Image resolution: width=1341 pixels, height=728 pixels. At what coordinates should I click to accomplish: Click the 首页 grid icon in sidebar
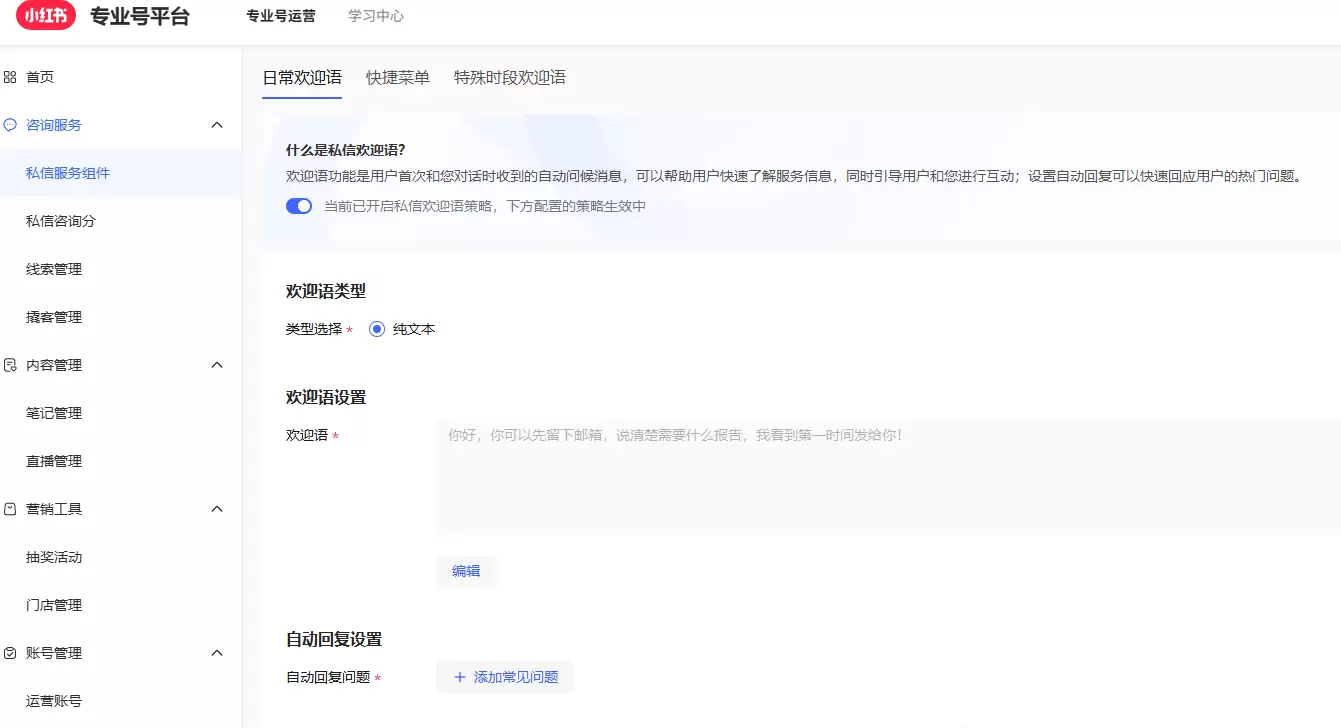tap(10, 77)
